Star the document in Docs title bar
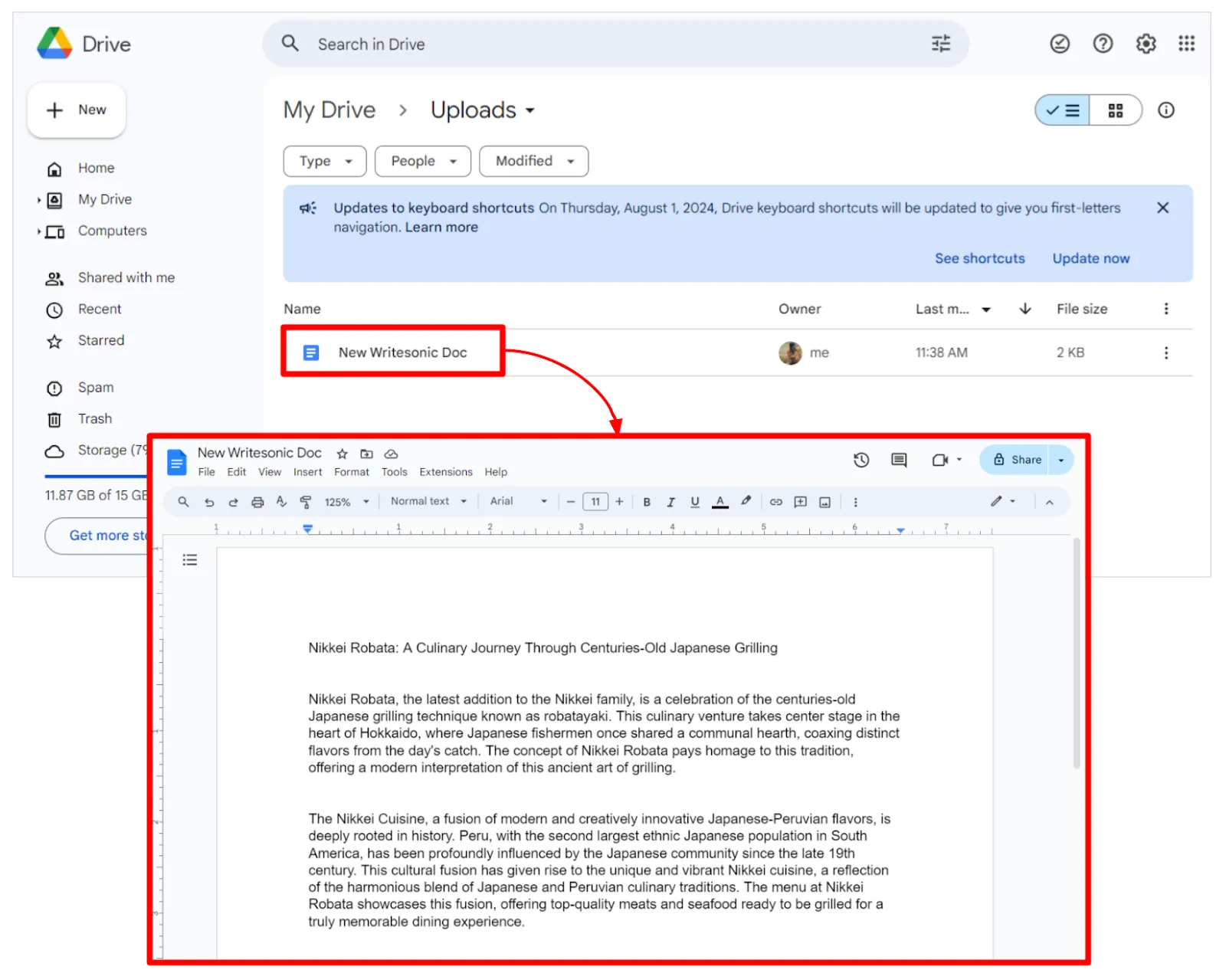 point(343,454)
